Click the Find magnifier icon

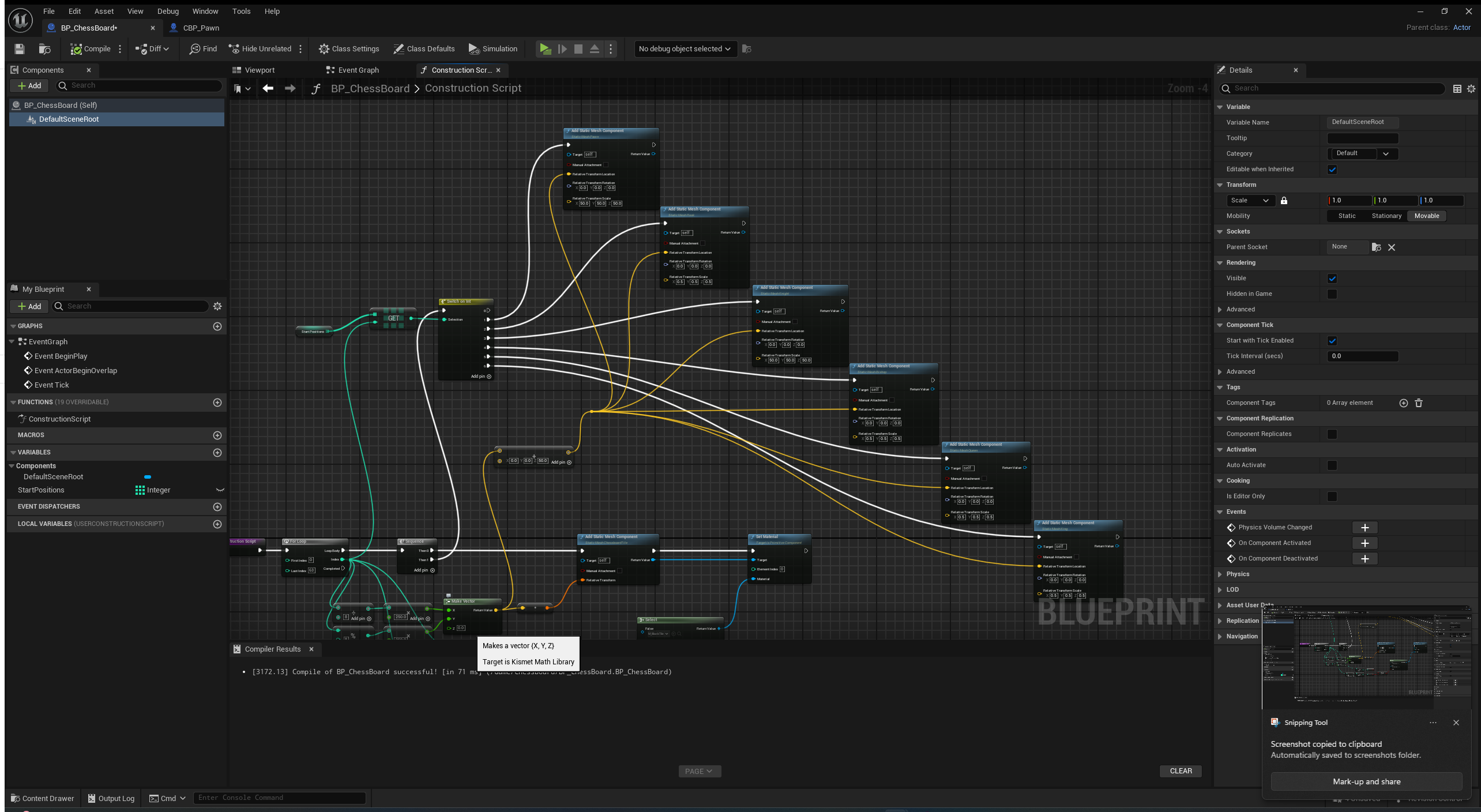coord(195,49)
